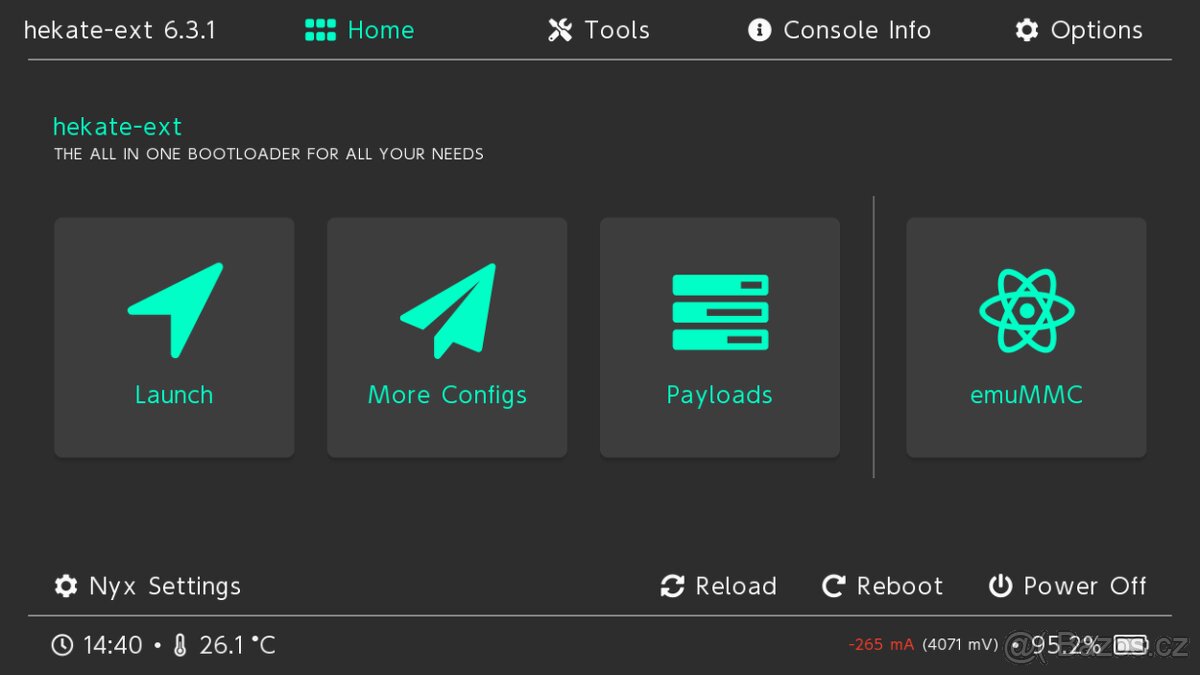
Task: Click the hekate-ext 6.3.1 version title
Action: pyautogui.click(x=119, y=30)
